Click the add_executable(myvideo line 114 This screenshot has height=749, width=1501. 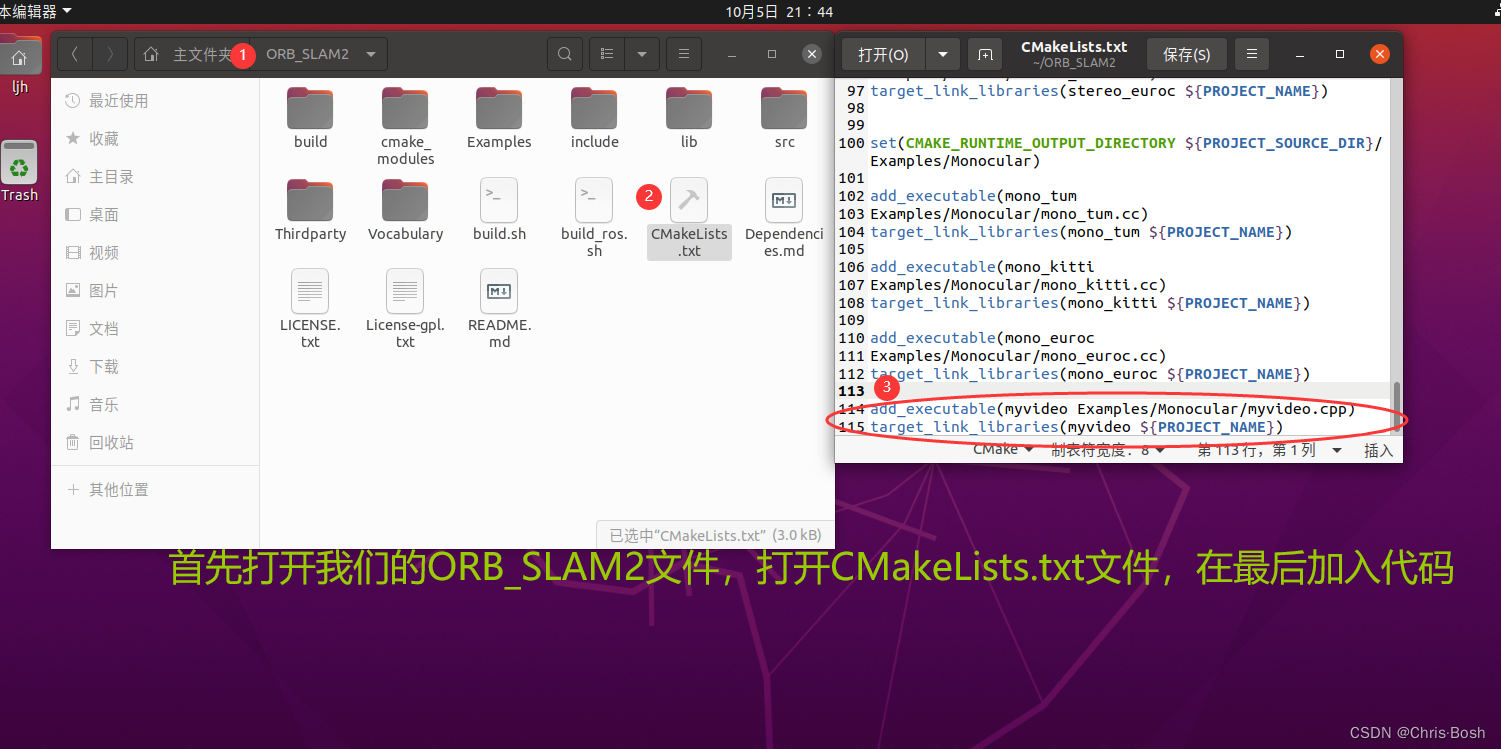click(x=1112, y=409)
